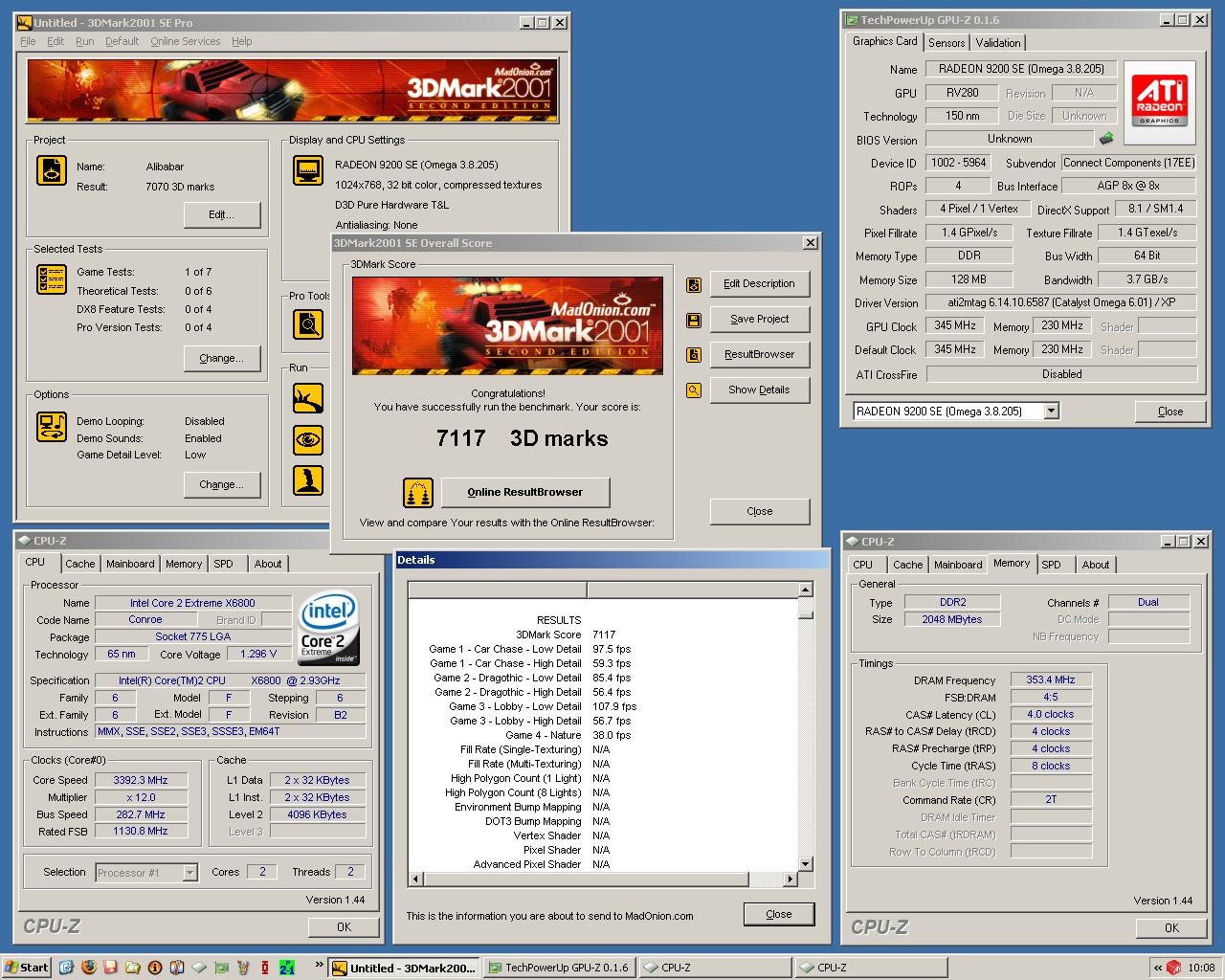Open the Pro Tools magnifier document icon
1225x980 pixels.
coord(308,324)
